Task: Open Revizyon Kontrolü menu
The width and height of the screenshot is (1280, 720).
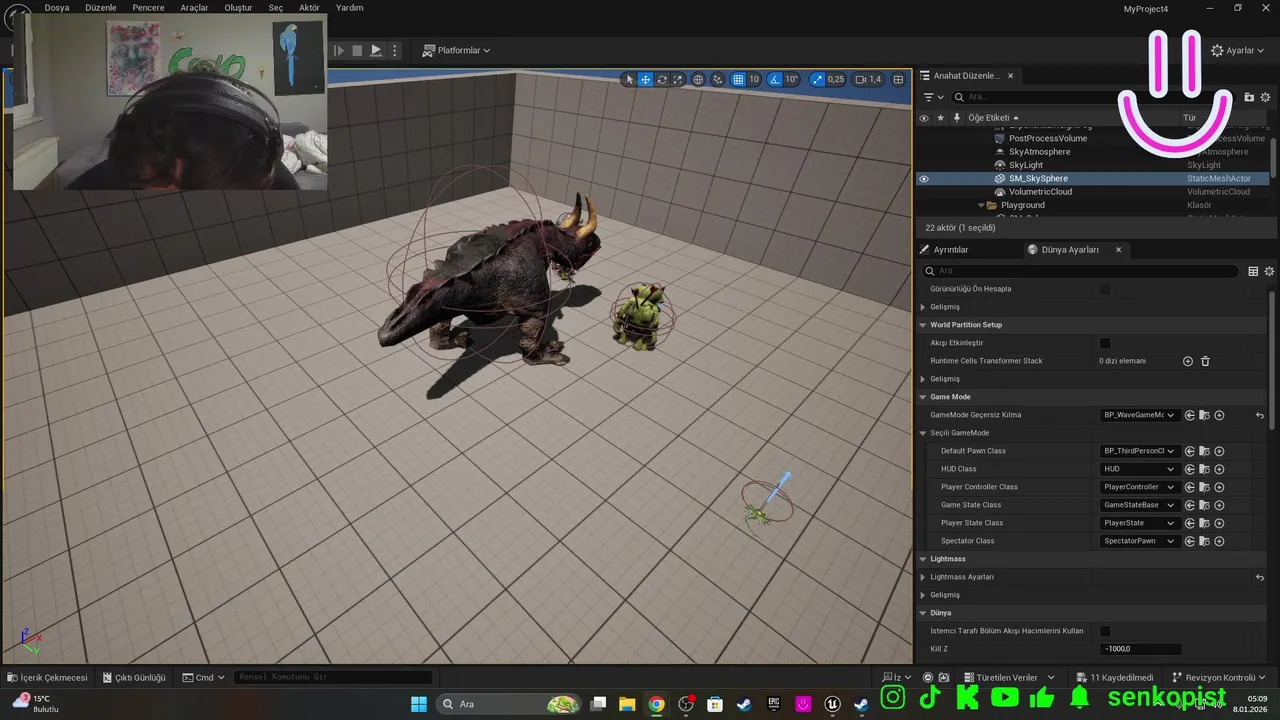Action: 1218,677
